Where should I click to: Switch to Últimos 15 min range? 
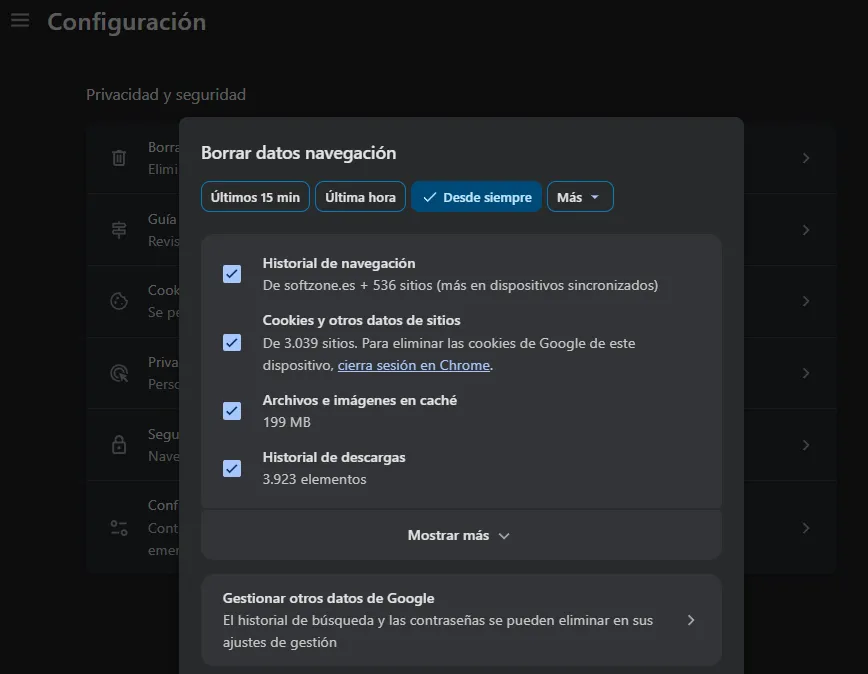click(254, 196)
